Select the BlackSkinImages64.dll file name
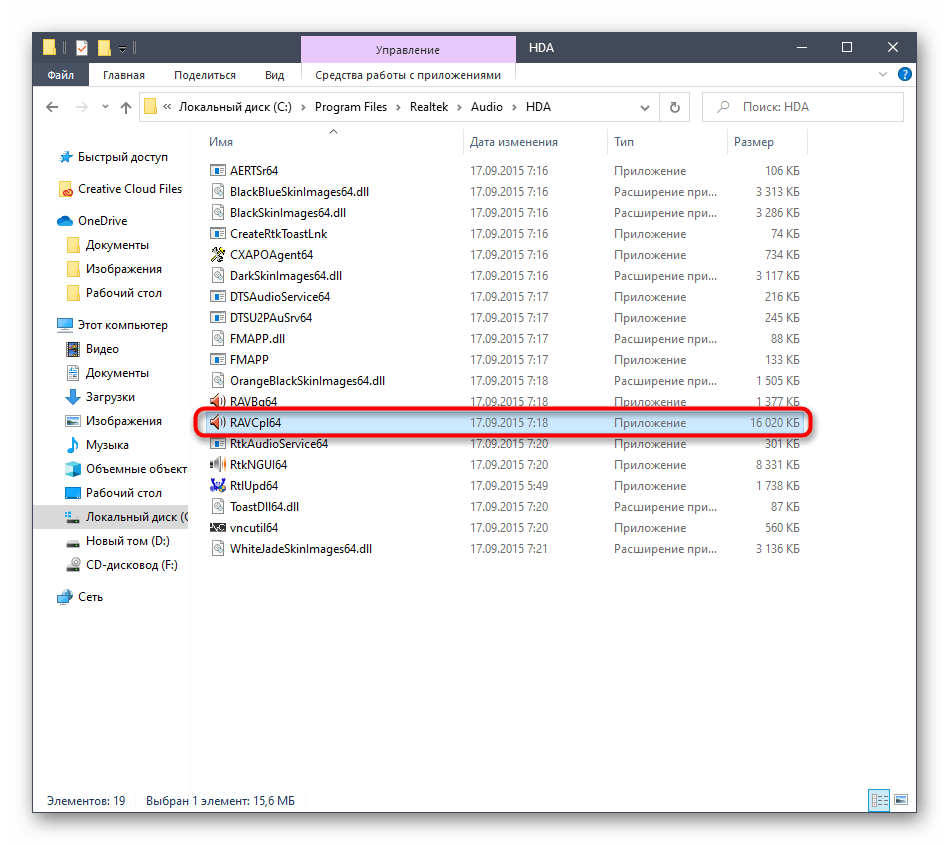This screenshot has height=845, width=949. pos(287,213)
